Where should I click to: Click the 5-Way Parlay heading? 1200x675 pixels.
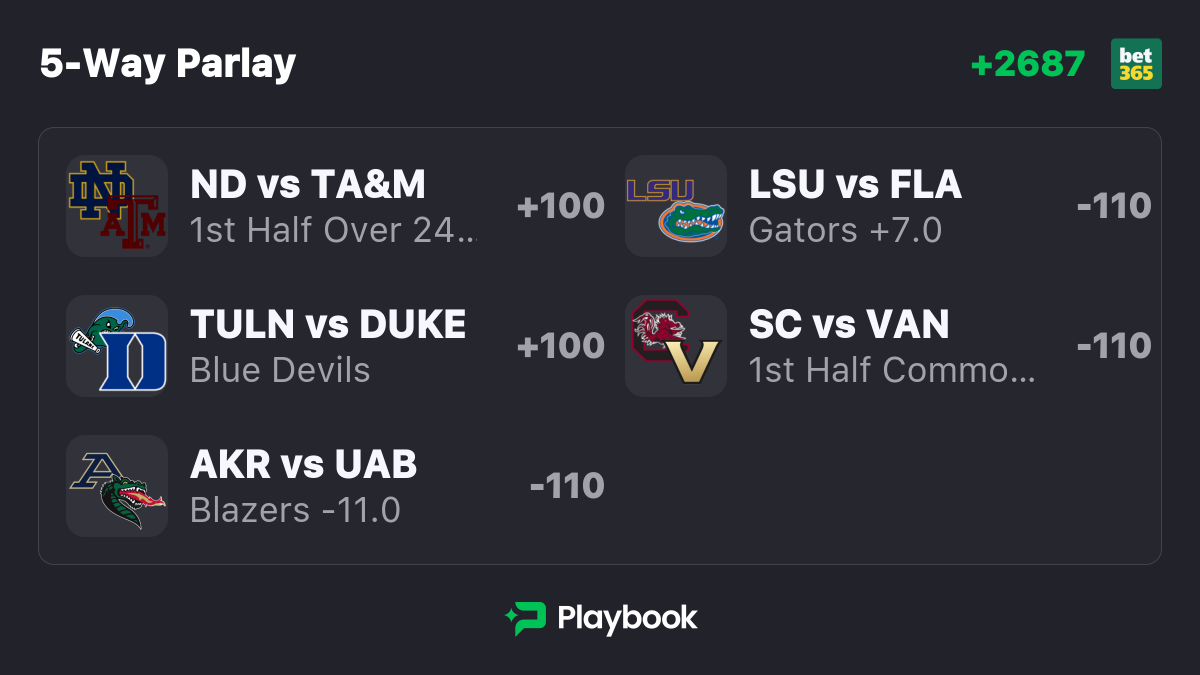click(168, 64)
